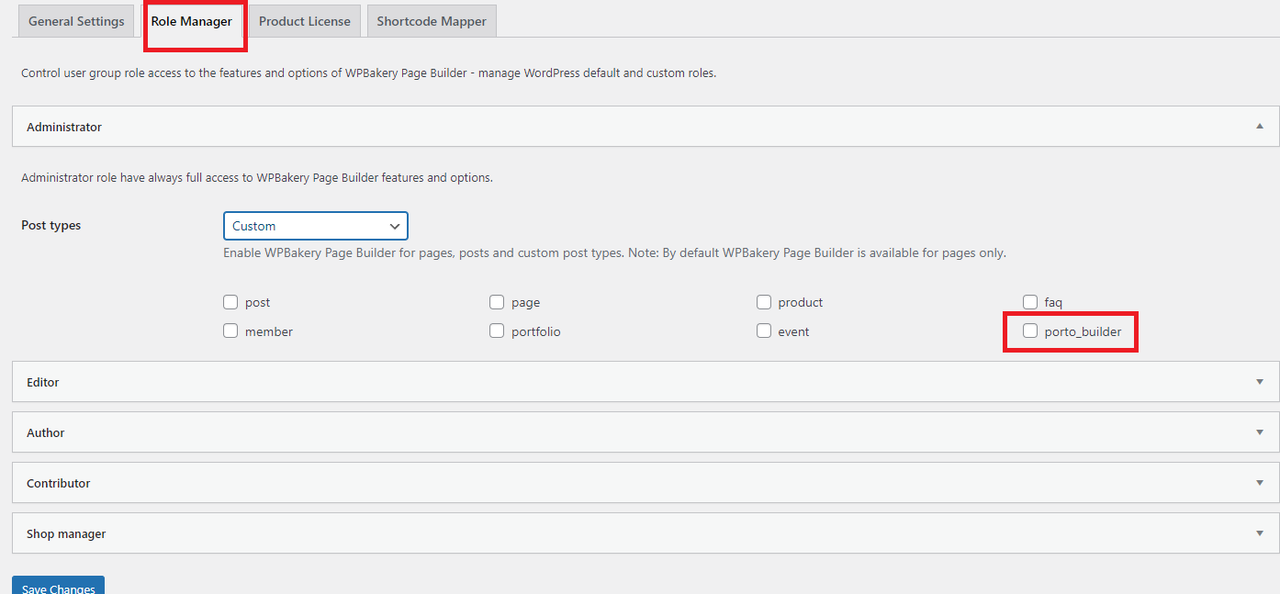Expand the Shop manager role section
The width and height of the screenshot is (1280, 594).
[646, 533]
